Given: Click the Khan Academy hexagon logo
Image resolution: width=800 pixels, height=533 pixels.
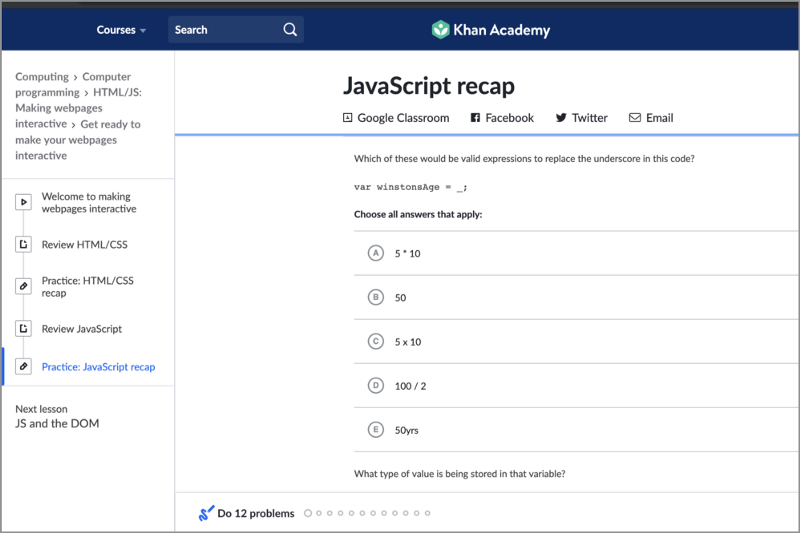Looking at the screenshot, I should [440, 30].
